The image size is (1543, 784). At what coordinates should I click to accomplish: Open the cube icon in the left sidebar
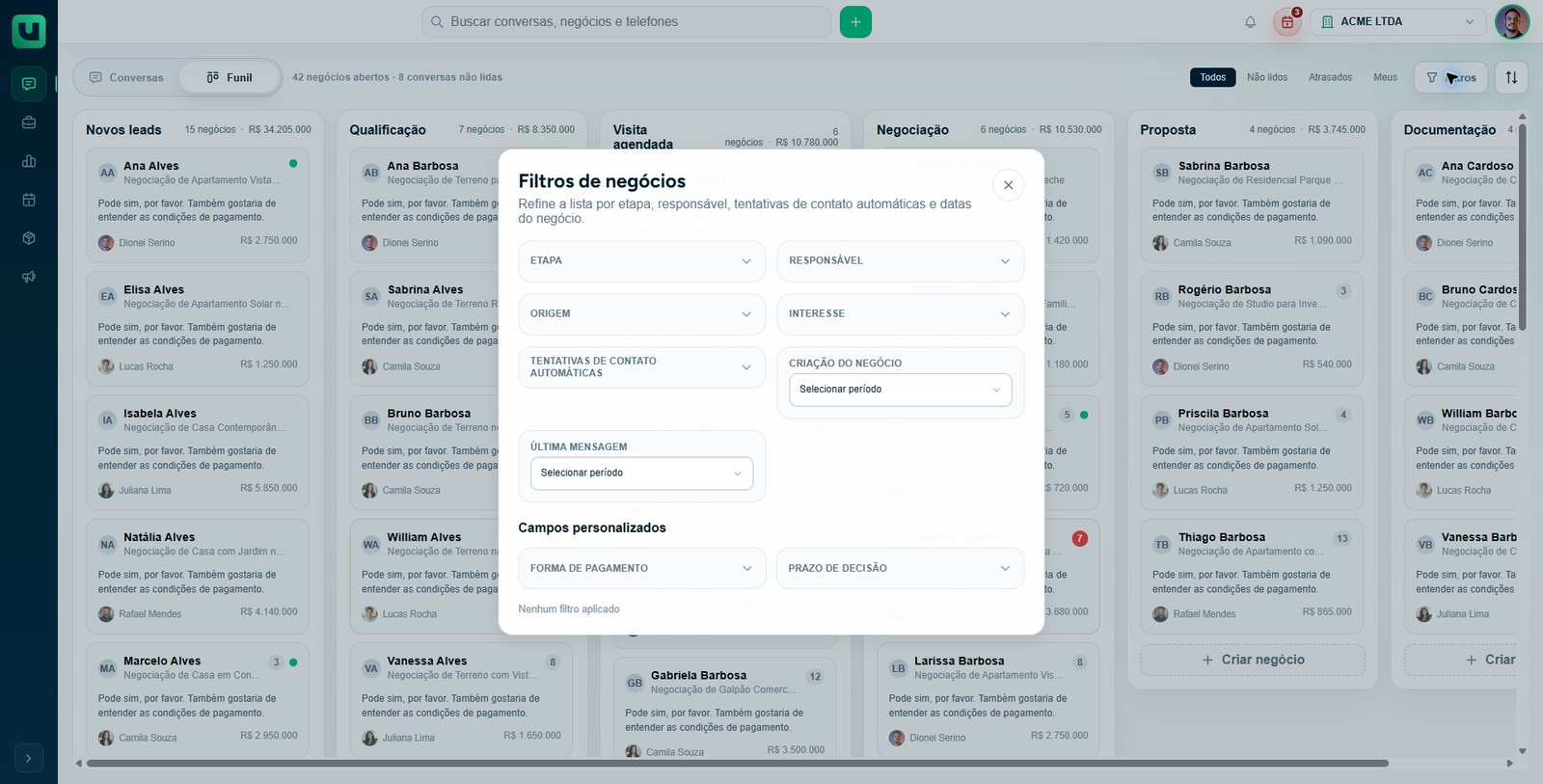[x=29, y=238]
